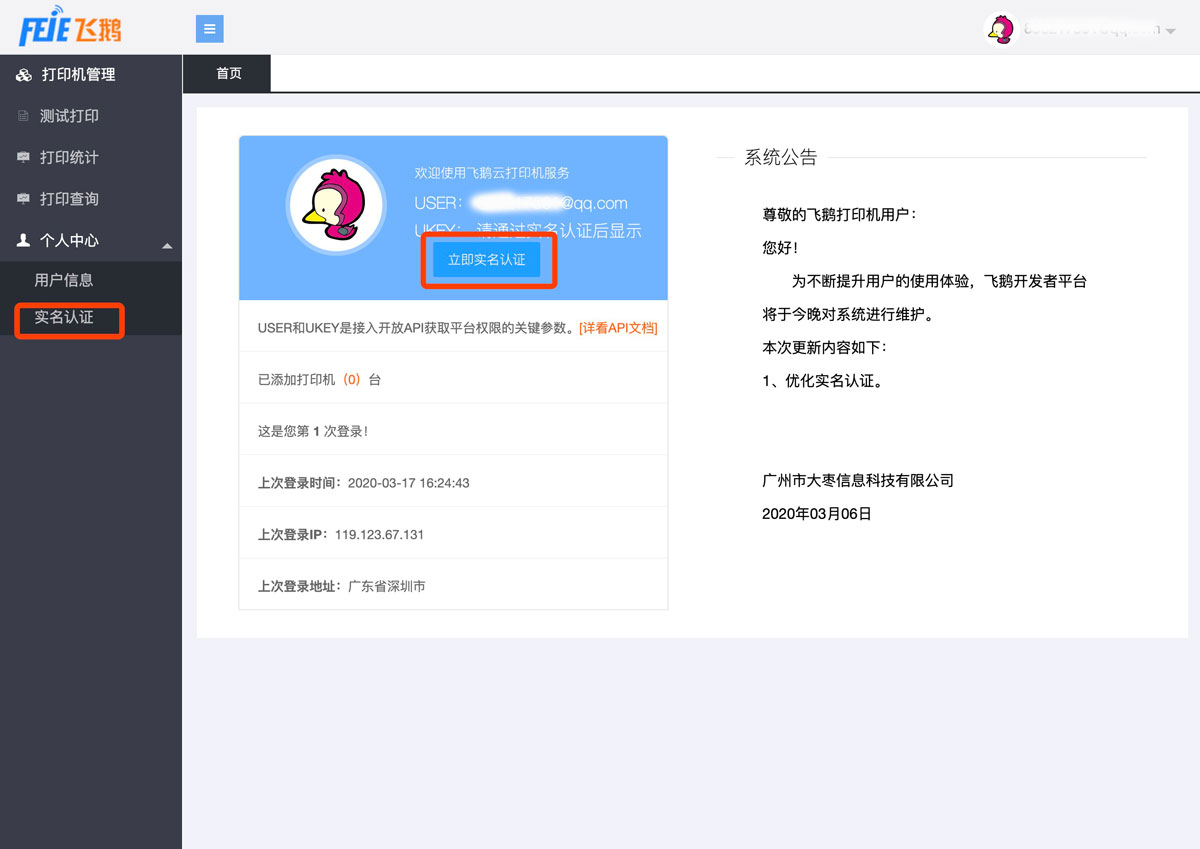
Task: Collapse the 个人中心 submenu arrow
Action: 167,245
